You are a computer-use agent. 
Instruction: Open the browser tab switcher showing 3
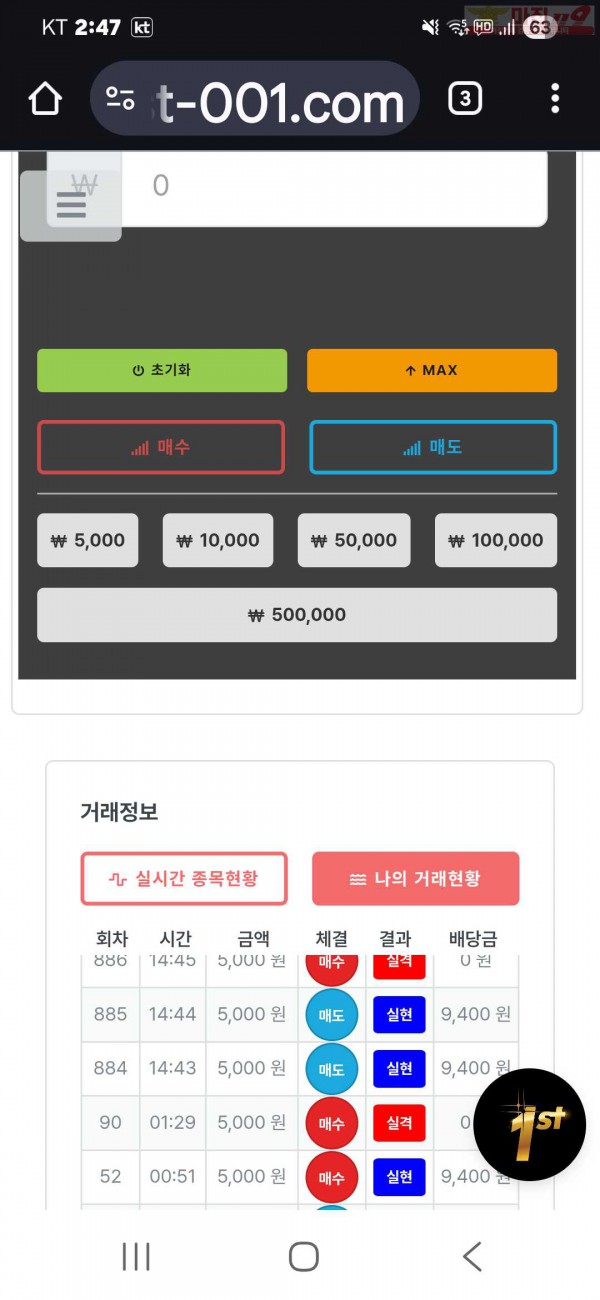pyautogui.click(x=464, y=97)
